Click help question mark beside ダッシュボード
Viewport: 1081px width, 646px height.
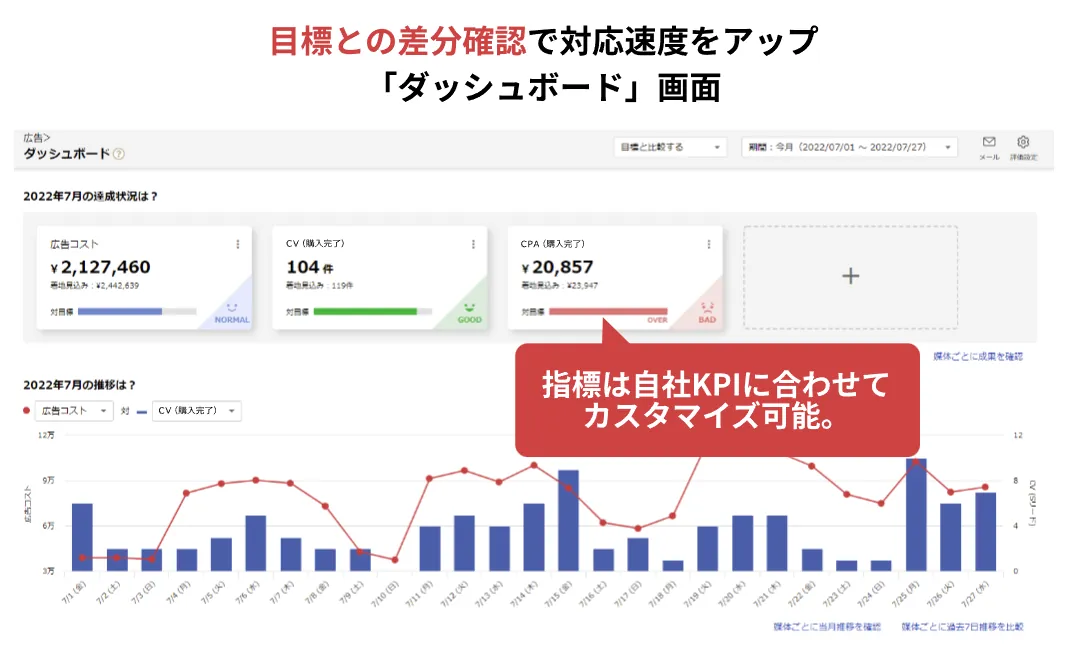pos(119,154)
